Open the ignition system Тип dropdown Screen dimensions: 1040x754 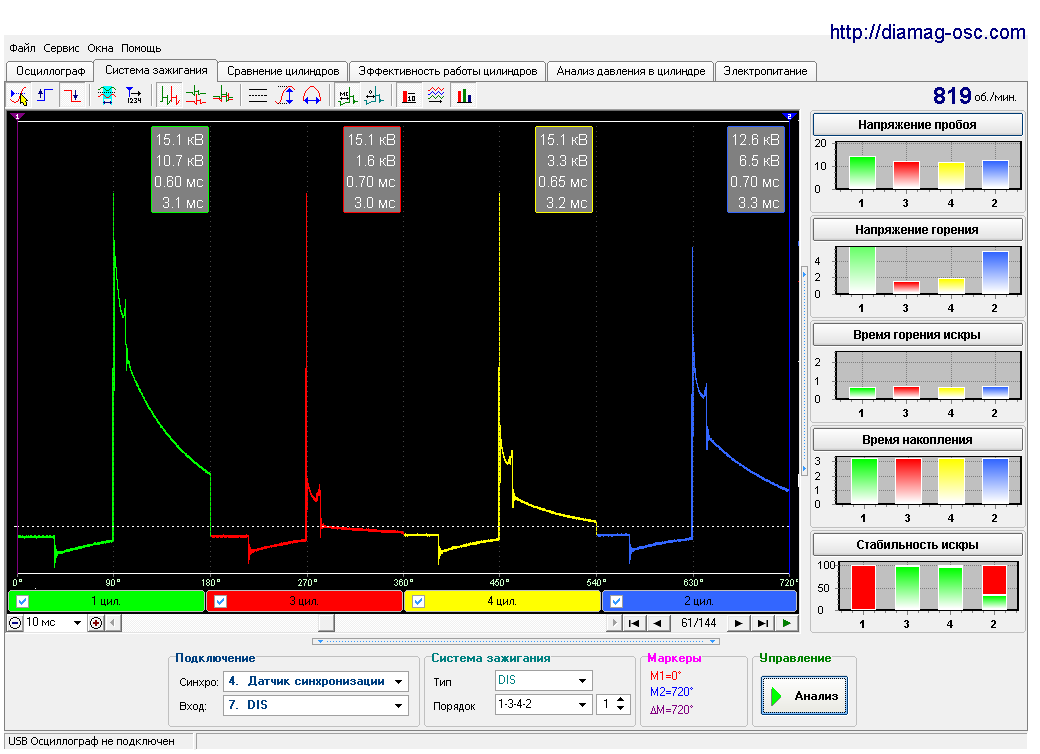(x=582, y=681)
